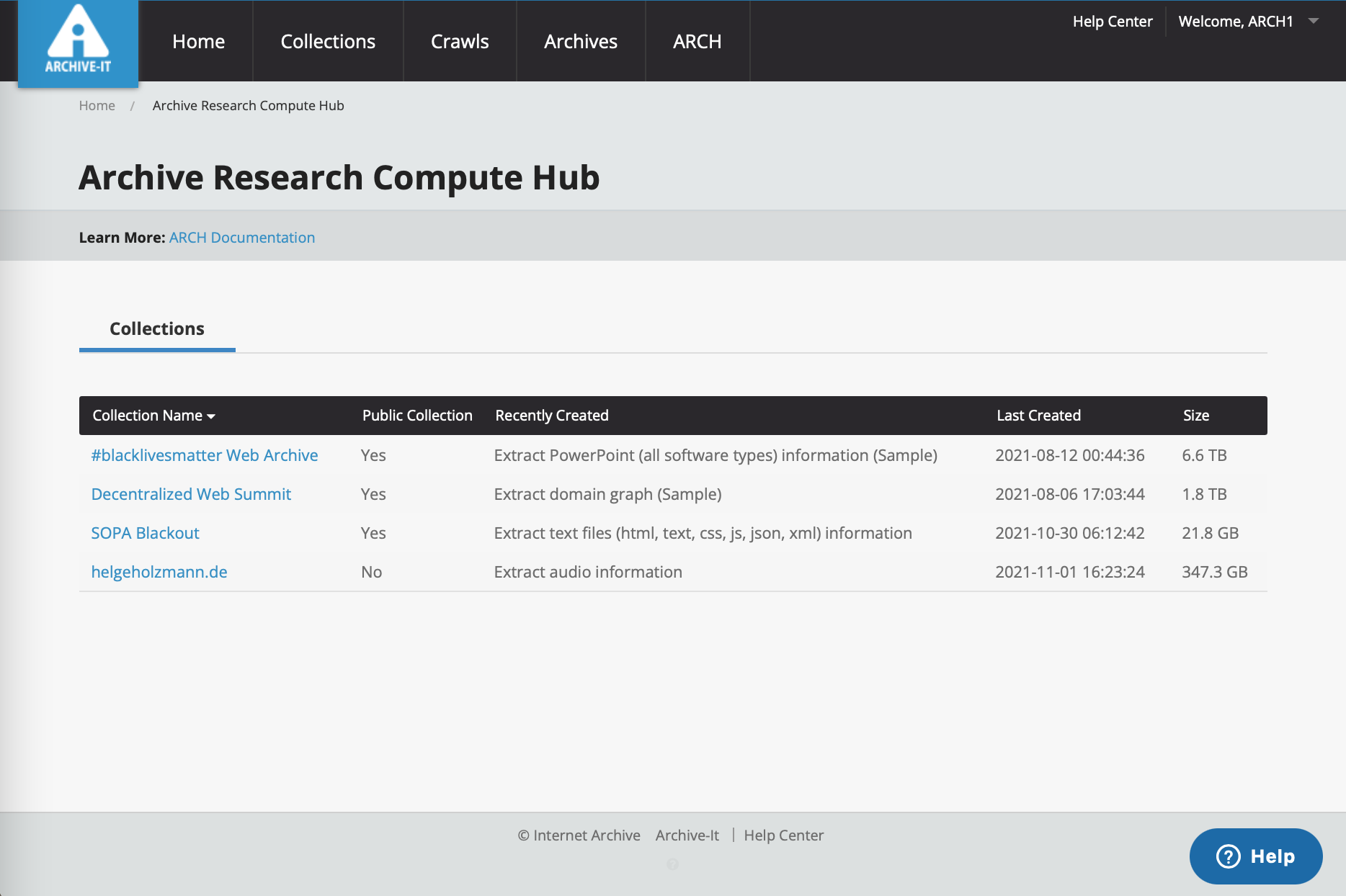Viewport: 1346px width, 896px height.
Task: Click the Last Created column header
Action: click(x=1038, y=416)
